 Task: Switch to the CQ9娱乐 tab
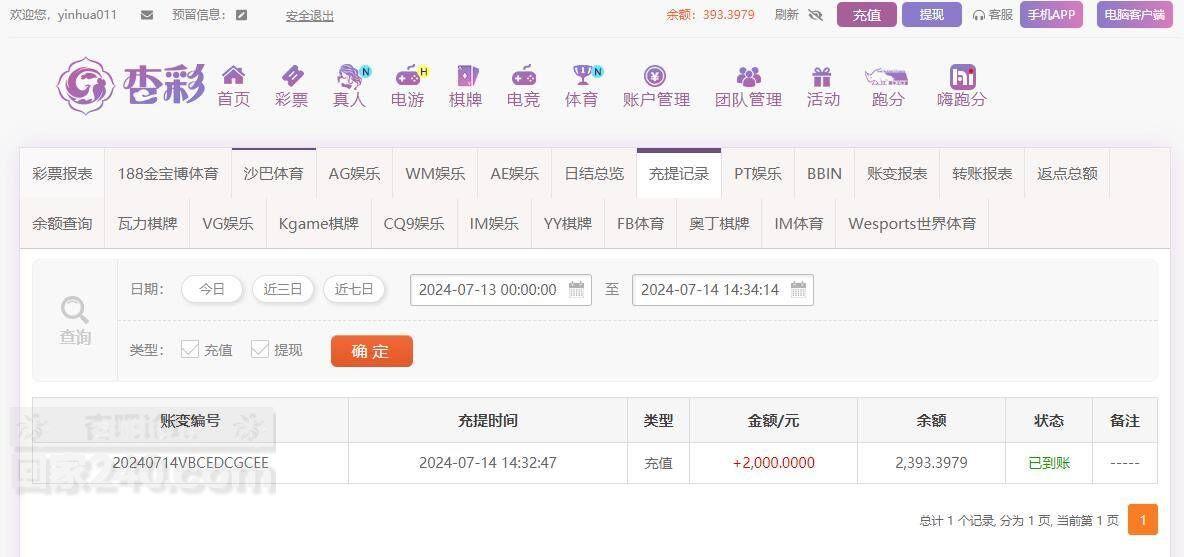coord(415,223)
